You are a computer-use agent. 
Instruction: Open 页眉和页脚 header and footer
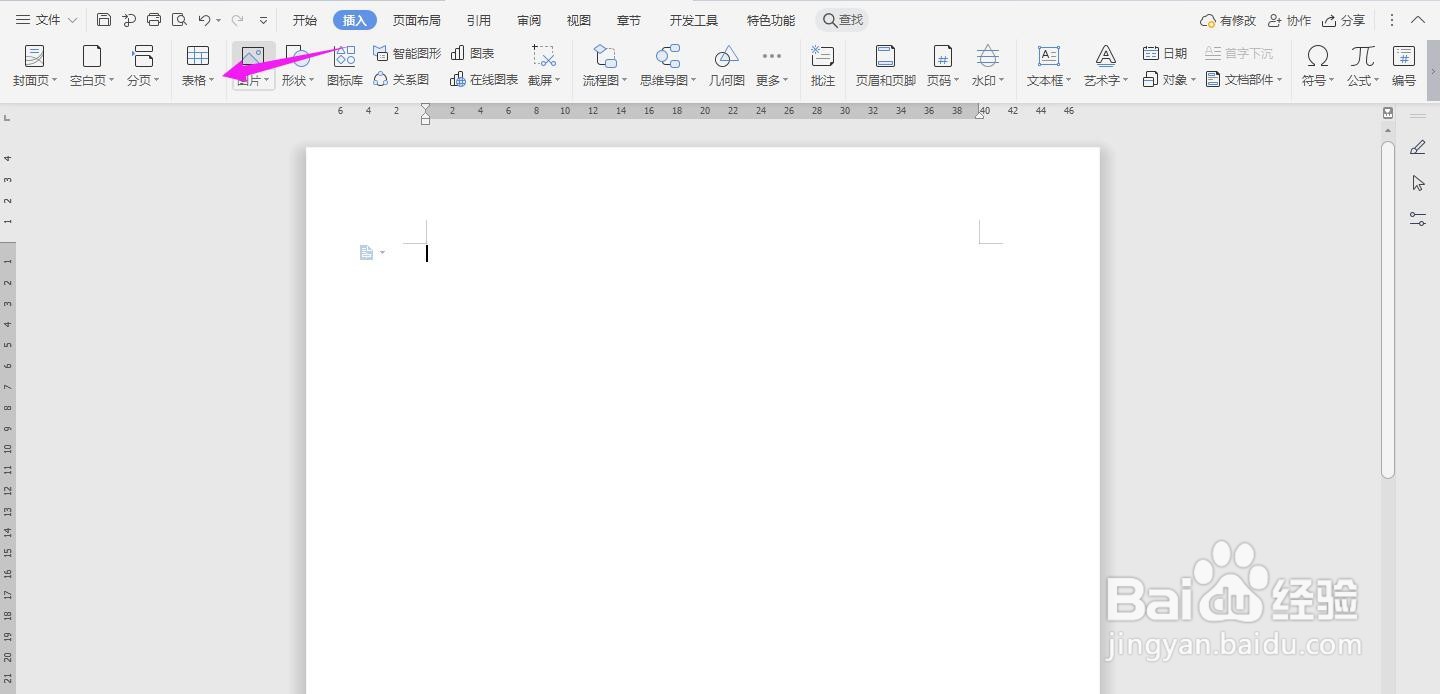[x=886, y=66]
